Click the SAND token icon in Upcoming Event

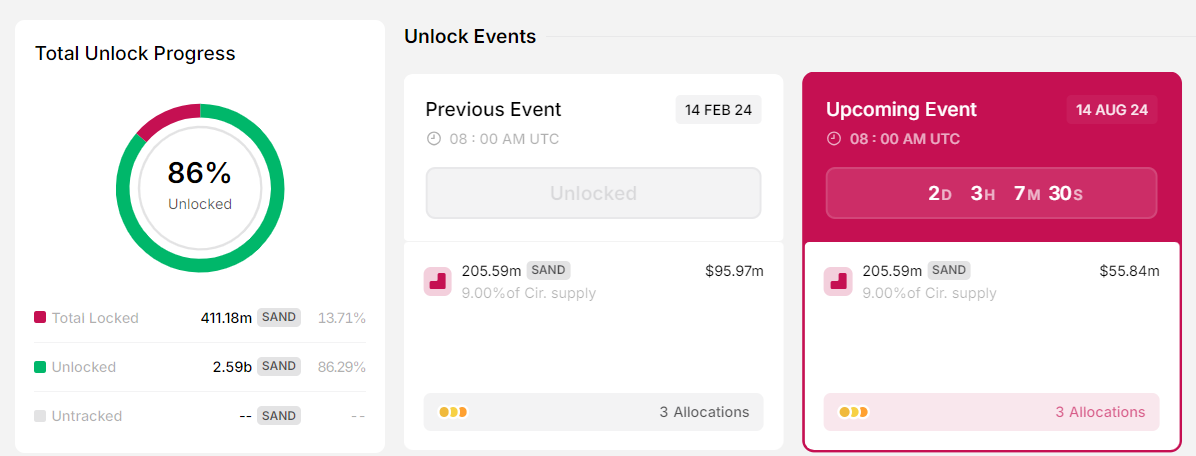[x=838, y=281]
